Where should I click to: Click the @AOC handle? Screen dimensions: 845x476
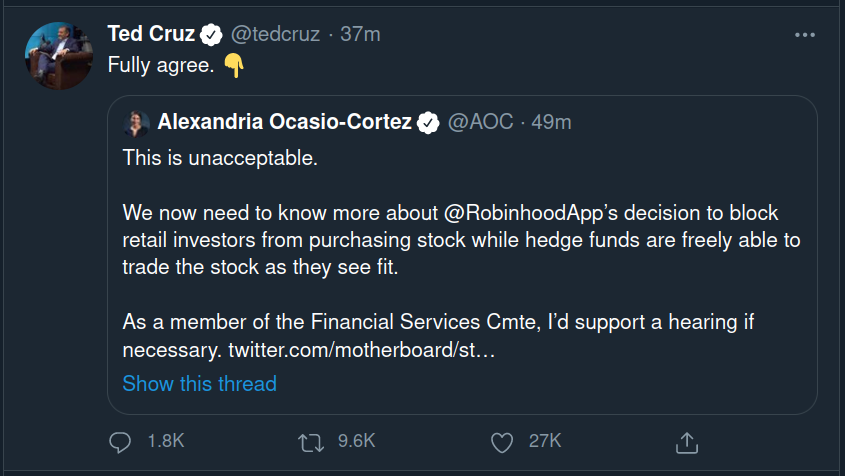click(480, 123)
